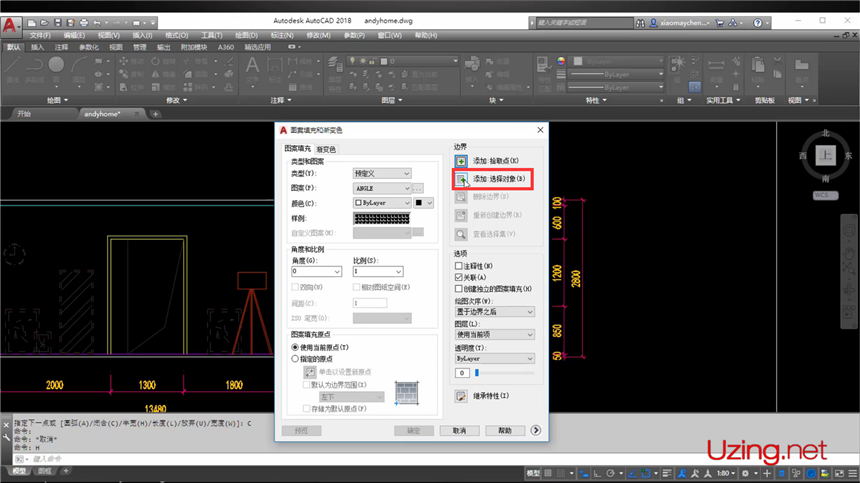Click the new drawing tab plus icon
The image size is (860, 483).
click(155, 114)
